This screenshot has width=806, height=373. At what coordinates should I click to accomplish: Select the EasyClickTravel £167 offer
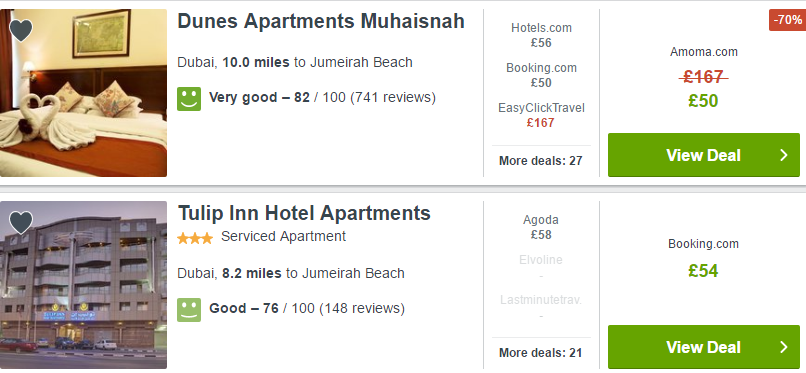541,115
